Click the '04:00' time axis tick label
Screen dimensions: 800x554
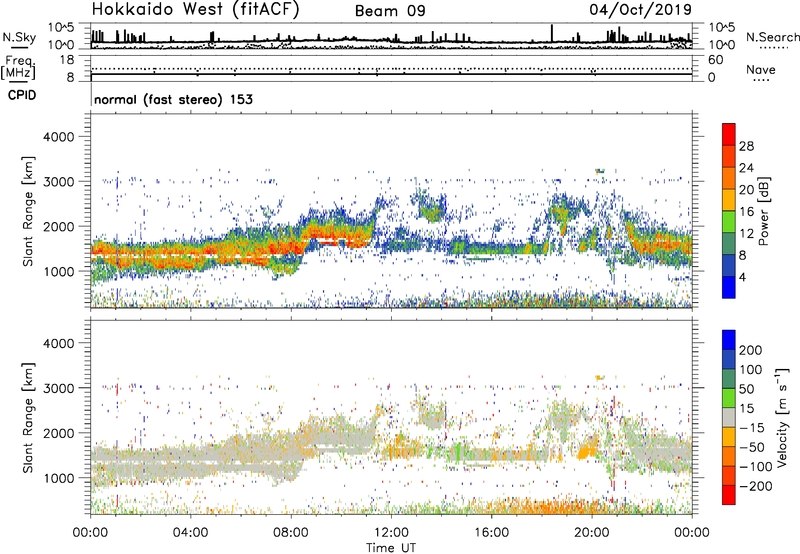[x=190, y=533]
